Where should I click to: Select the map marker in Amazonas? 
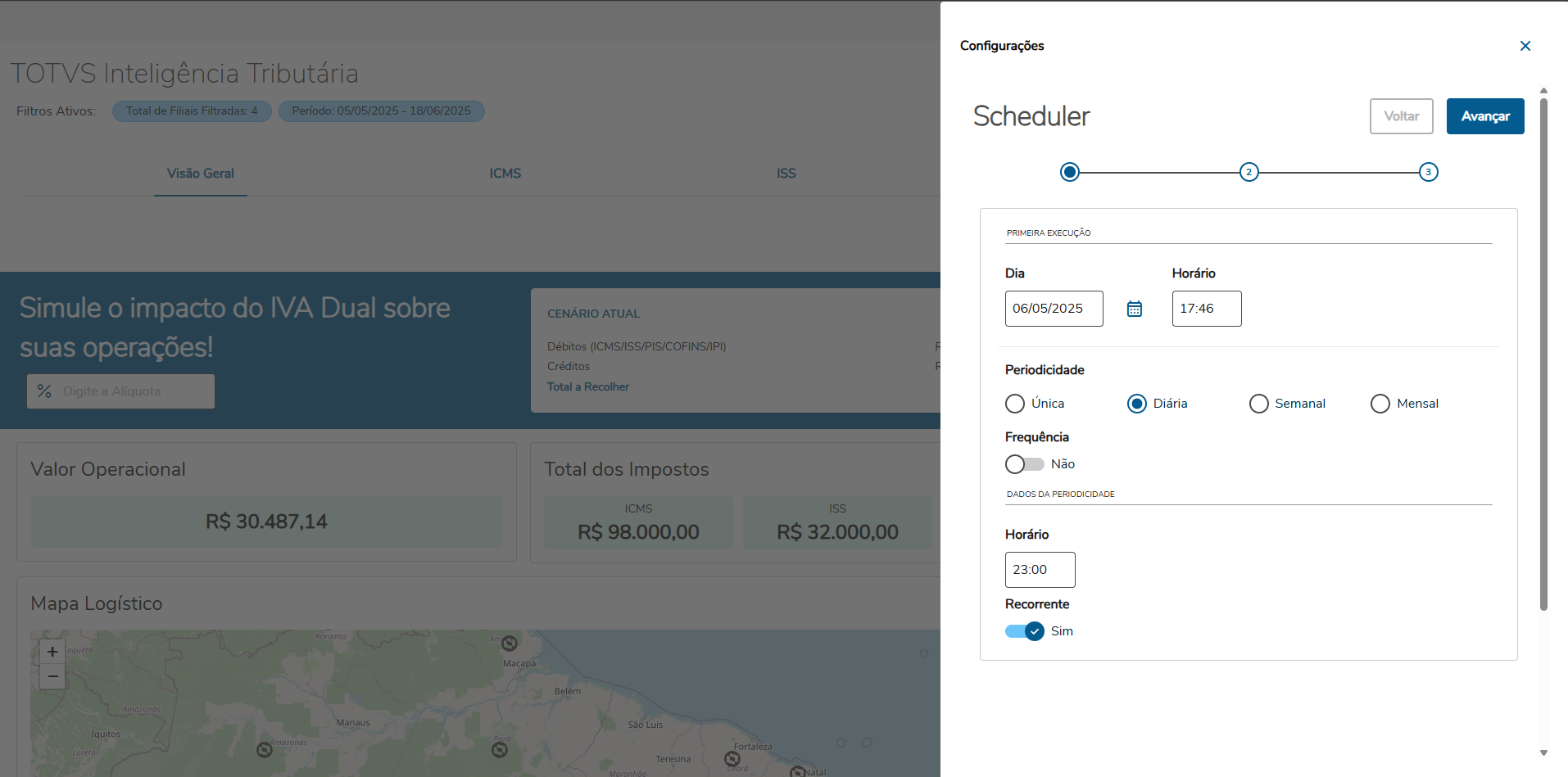(264, 749)
